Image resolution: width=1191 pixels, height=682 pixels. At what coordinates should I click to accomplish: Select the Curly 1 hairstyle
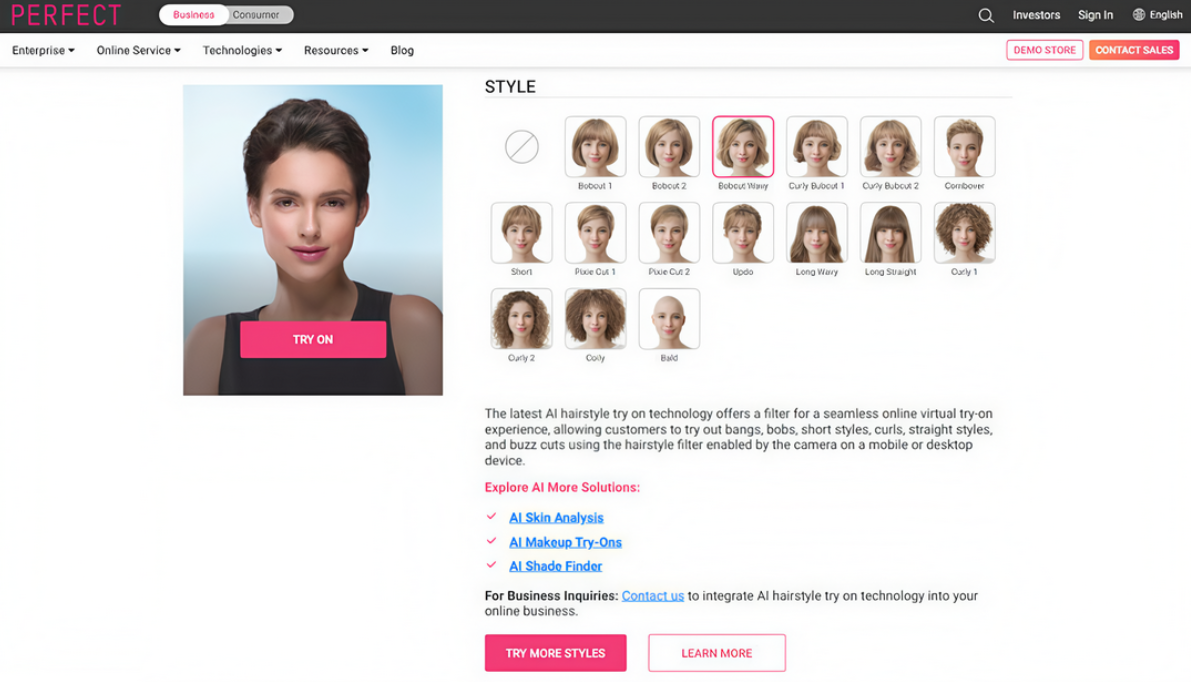tap(964, 232)
